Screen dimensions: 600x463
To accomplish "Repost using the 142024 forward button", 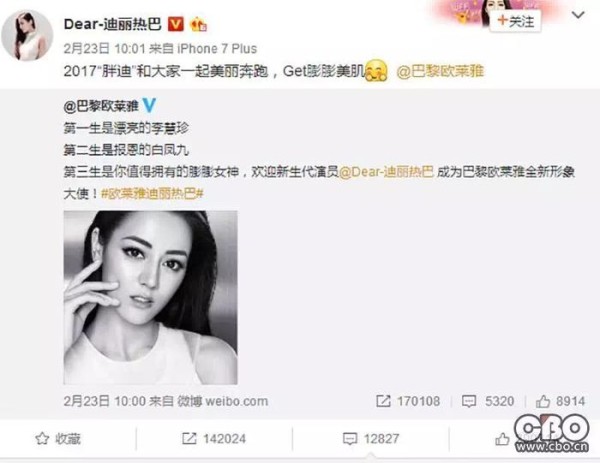I will pyautogui.click(x=214, y=439).
